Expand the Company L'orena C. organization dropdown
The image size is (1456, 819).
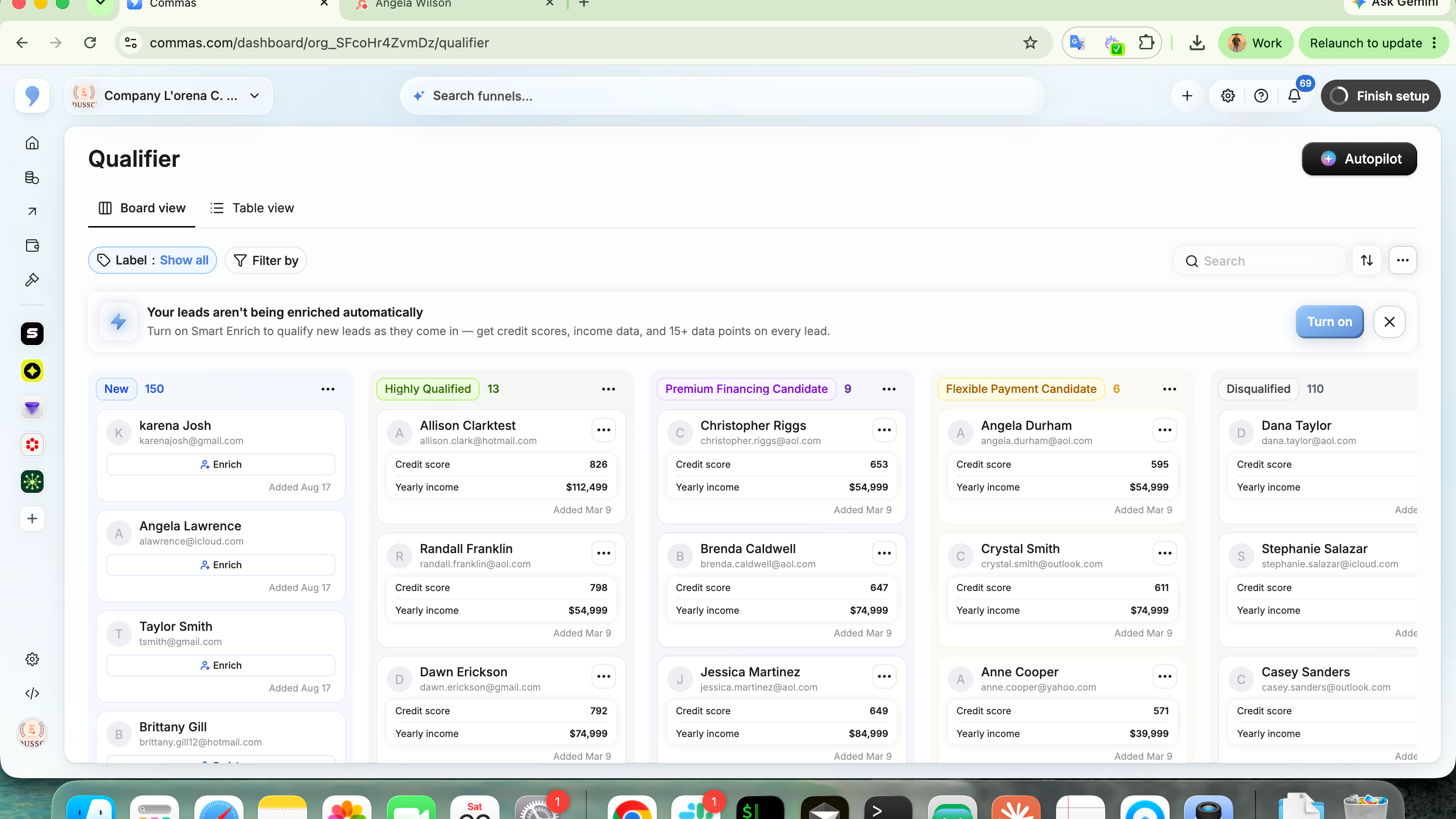pos(168,96)
